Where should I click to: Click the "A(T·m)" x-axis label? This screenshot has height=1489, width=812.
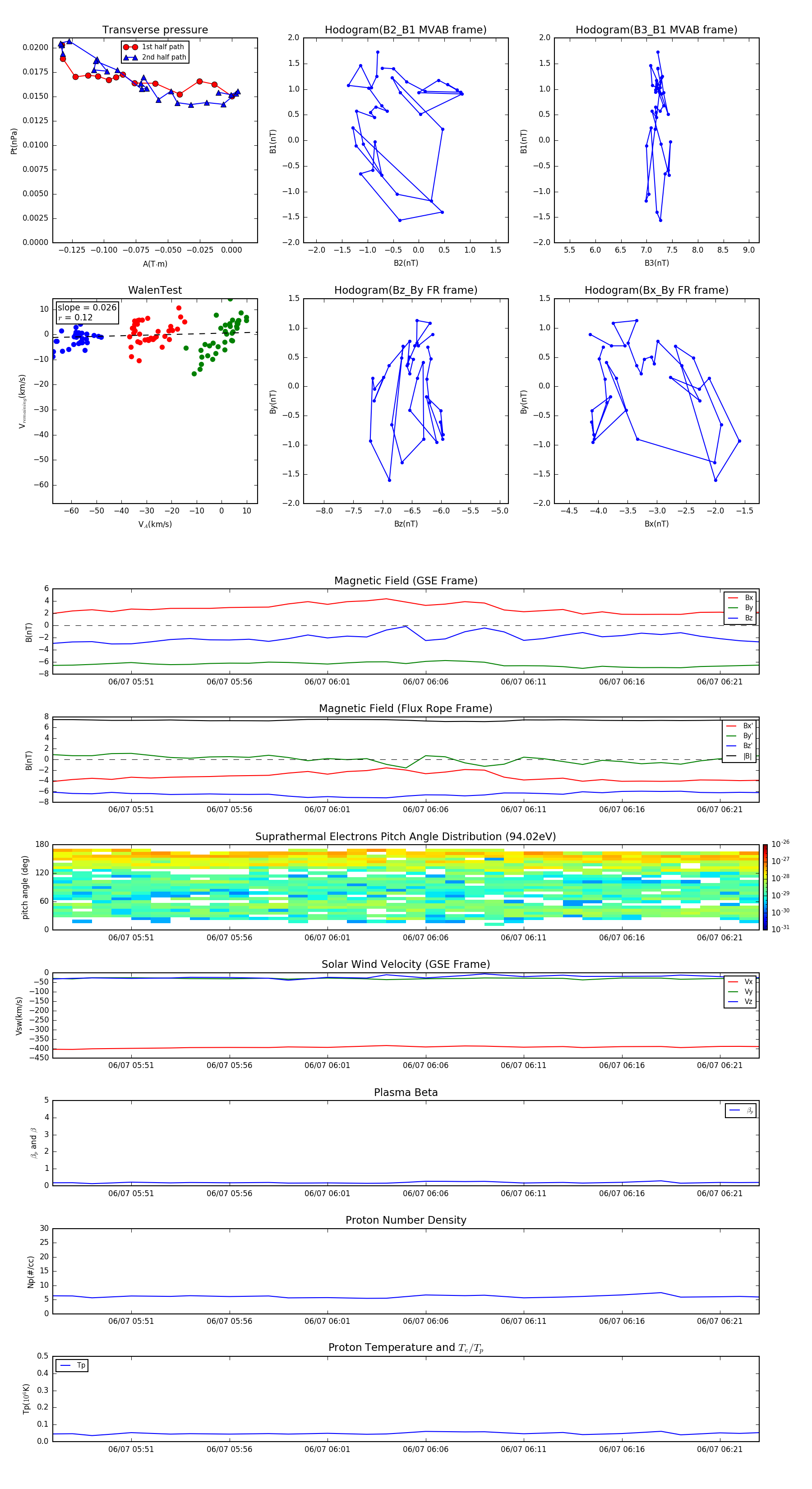click(155, 264)
